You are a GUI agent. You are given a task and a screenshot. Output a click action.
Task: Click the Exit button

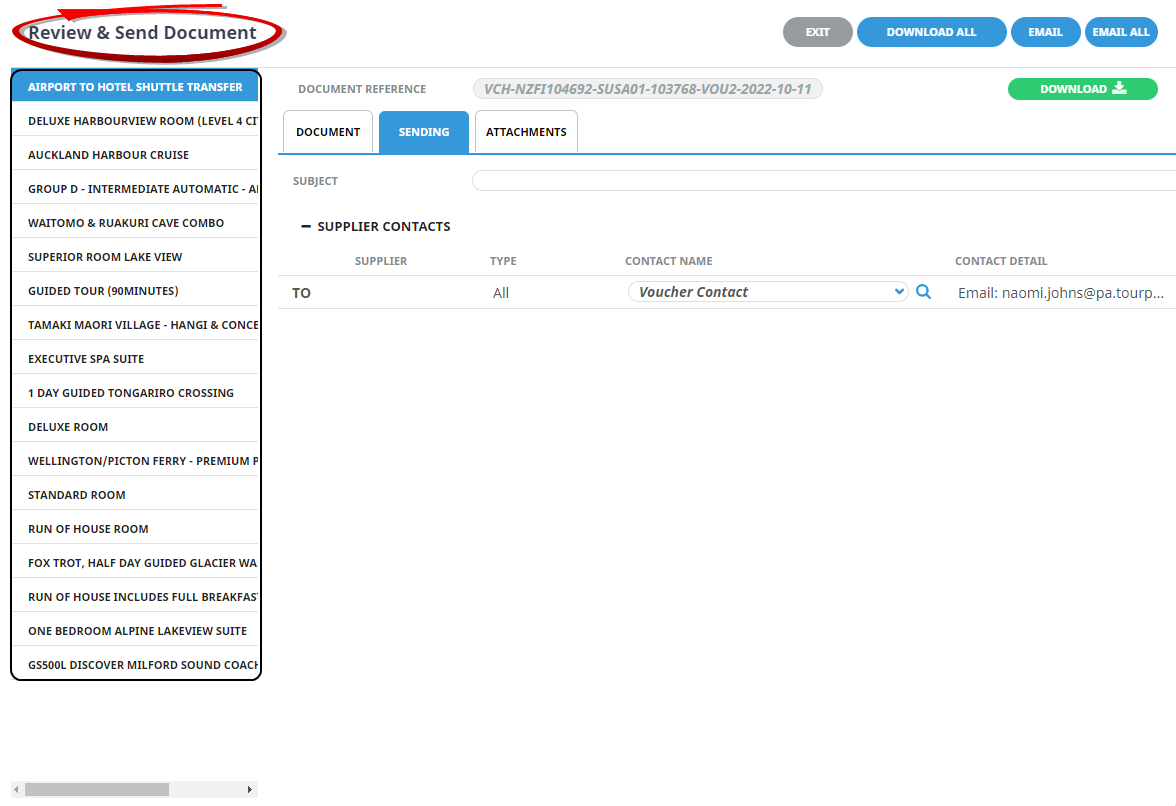coord(818,32)
